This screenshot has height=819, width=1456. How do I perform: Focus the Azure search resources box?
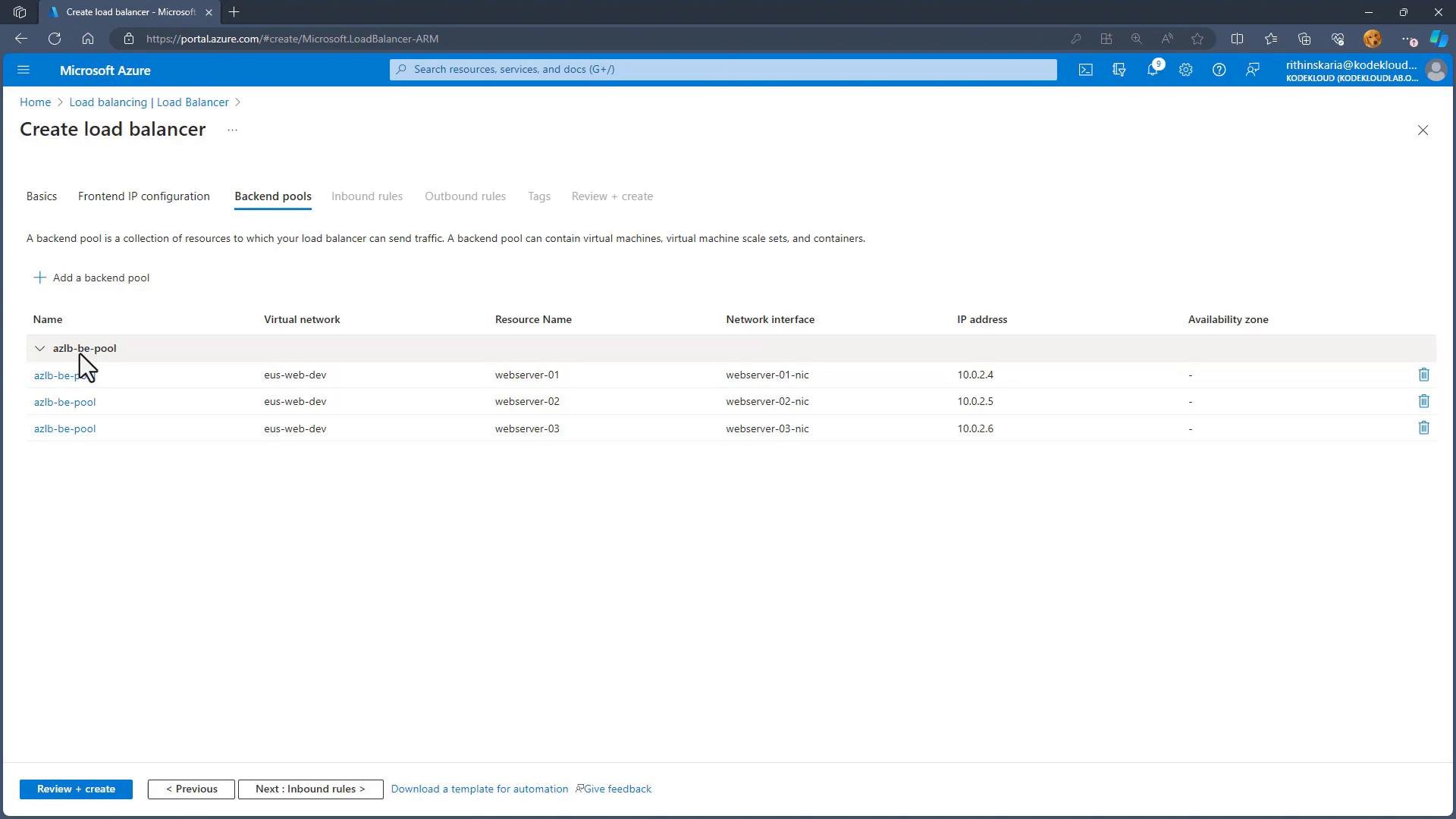(x=723, y=70)
